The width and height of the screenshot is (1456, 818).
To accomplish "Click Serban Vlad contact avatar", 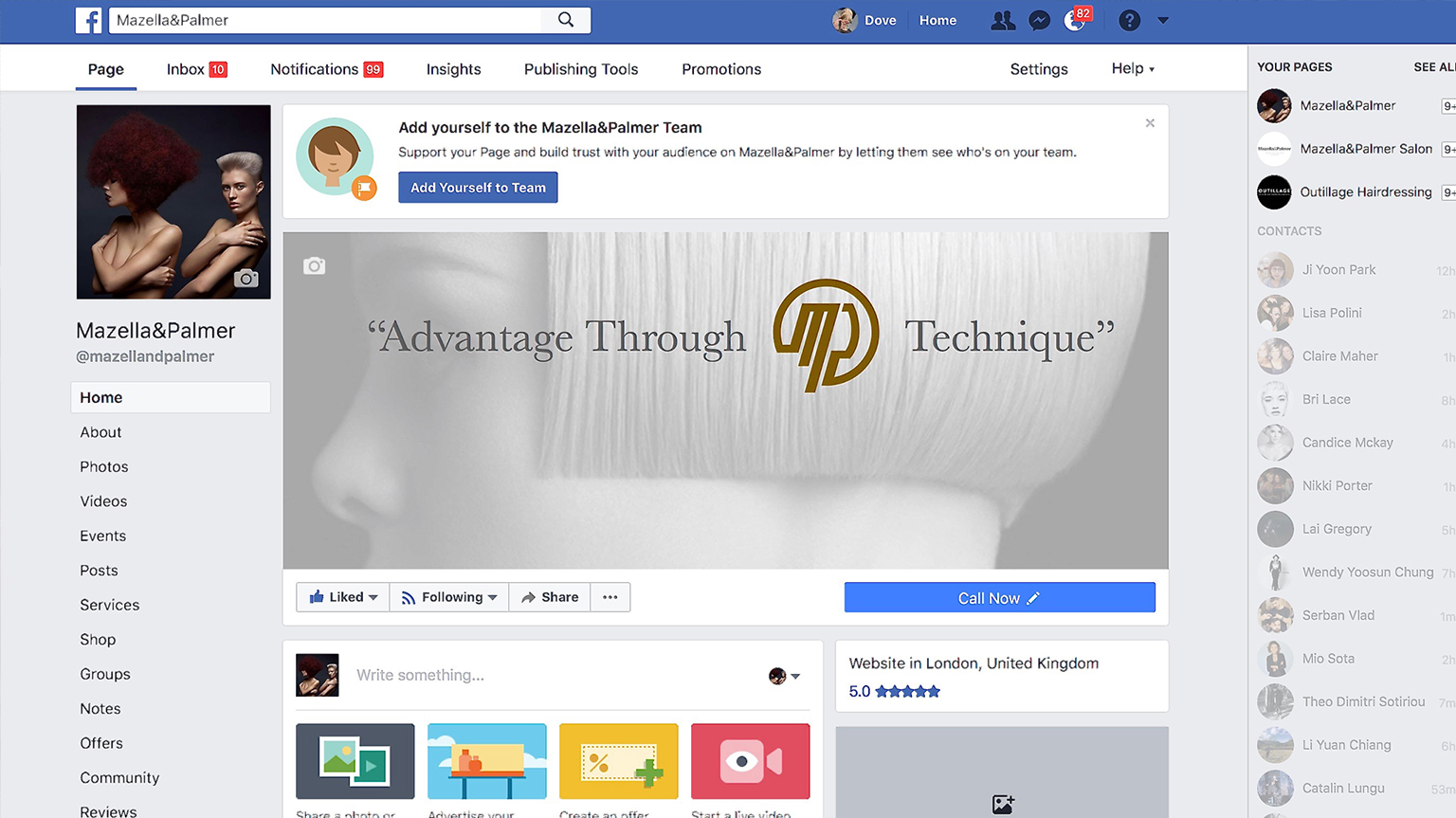I will tap(1275, 615).
